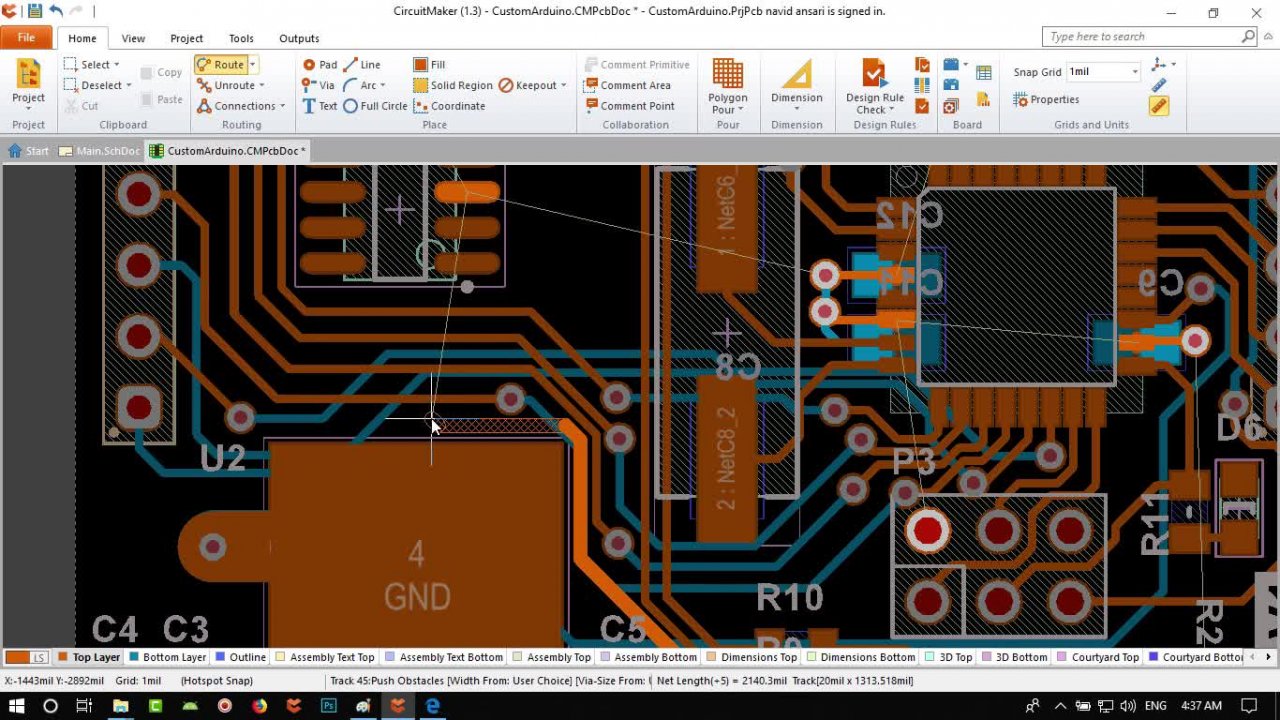The image size is (1280, 720).
Task: Add a Comment Area
Action: pyautogui.click(x=628, y=85)
